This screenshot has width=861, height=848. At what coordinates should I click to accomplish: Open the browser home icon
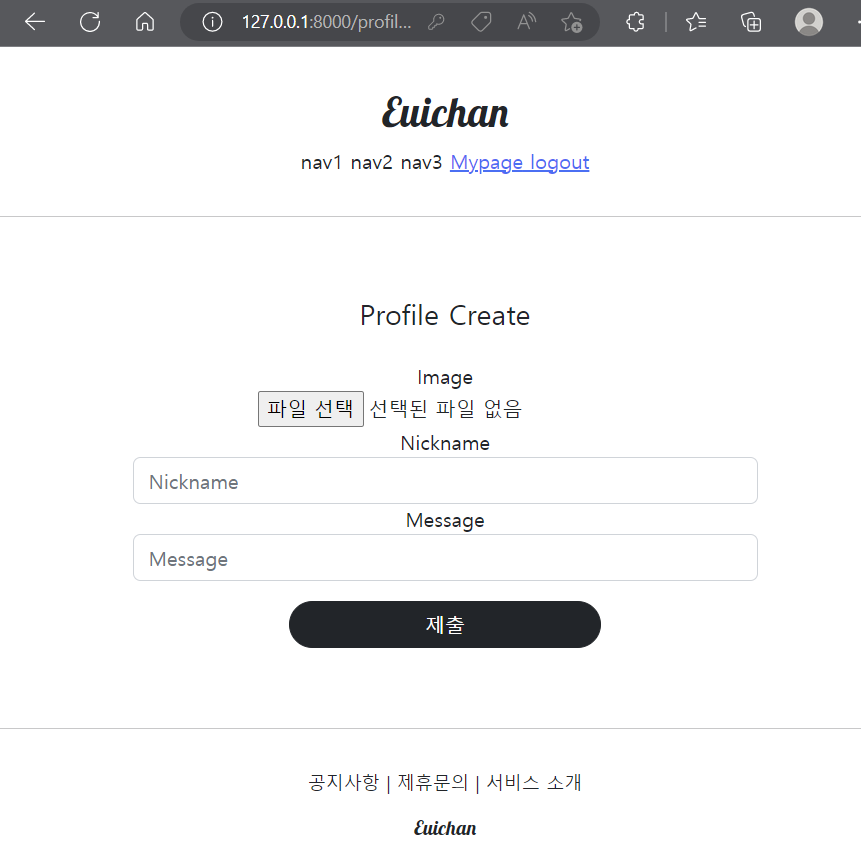(x=144, y=22)
